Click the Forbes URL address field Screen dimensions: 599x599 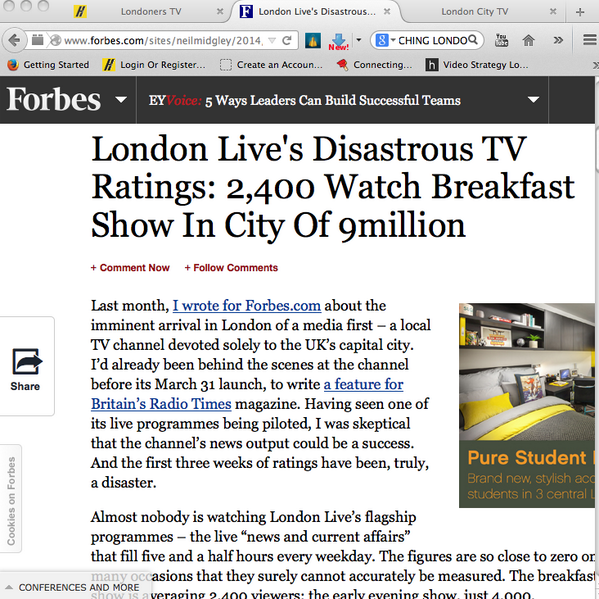[x=163, y=40]
